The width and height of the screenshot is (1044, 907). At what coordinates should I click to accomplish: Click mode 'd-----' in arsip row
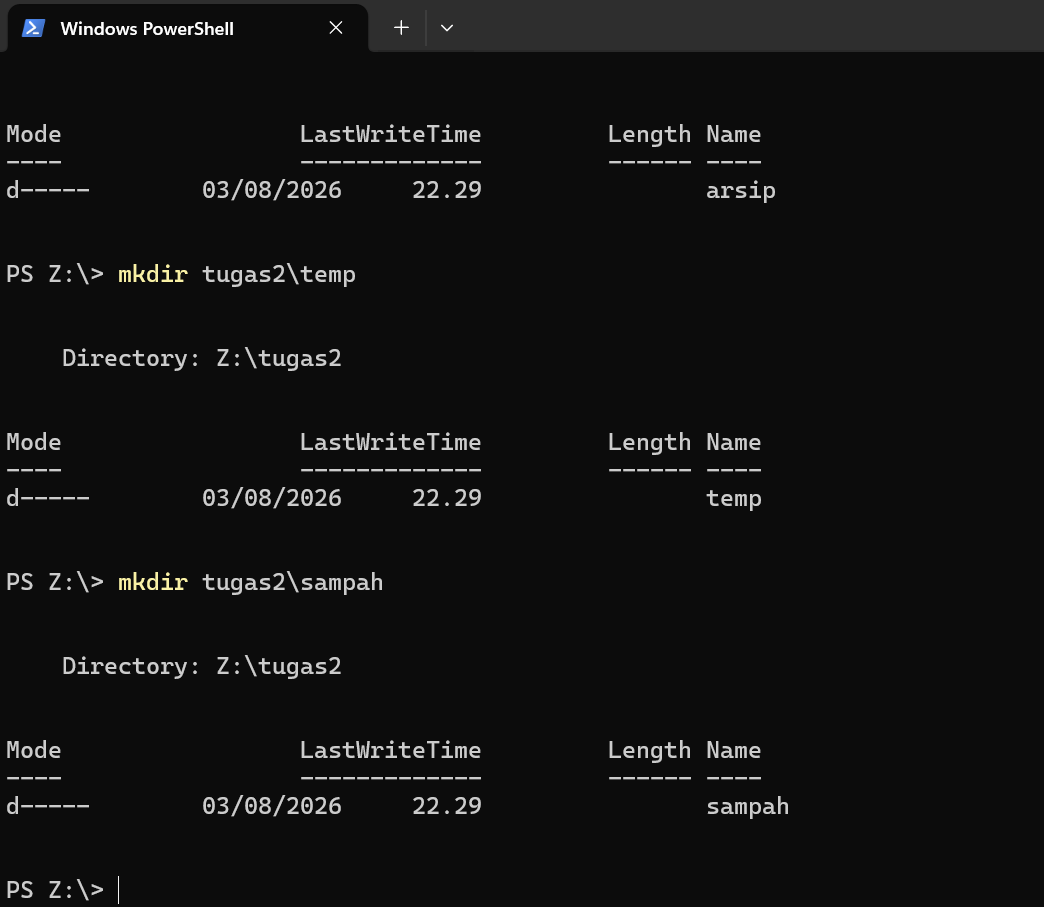pos(47,190)
